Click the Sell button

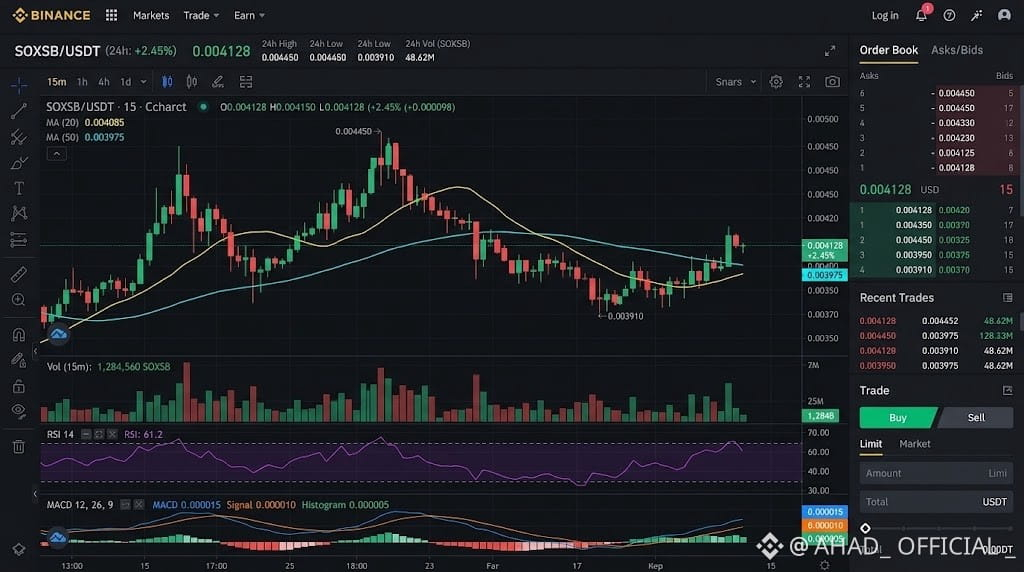(976, 418)
